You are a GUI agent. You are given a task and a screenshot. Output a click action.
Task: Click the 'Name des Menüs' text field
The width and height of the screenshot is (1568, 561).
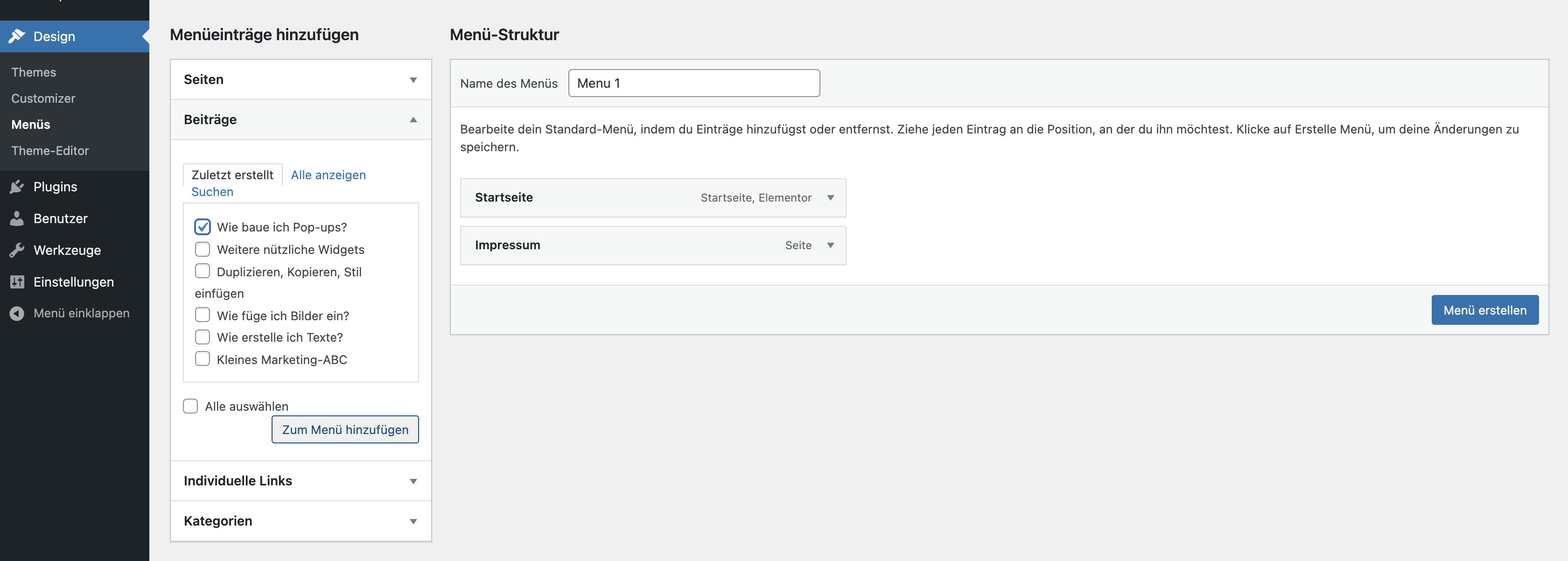point(694,84)
